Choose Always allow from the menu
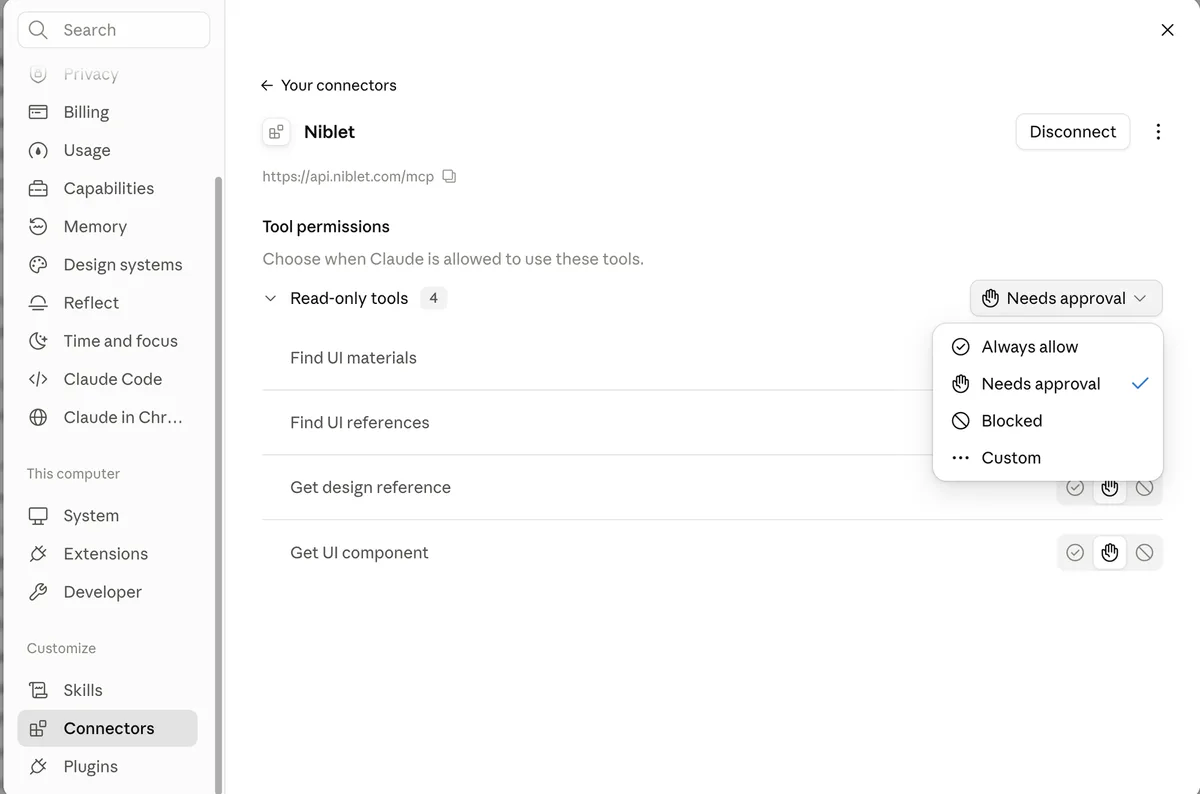This screenshot has height=794, width=1200. tap(1048, 347)
